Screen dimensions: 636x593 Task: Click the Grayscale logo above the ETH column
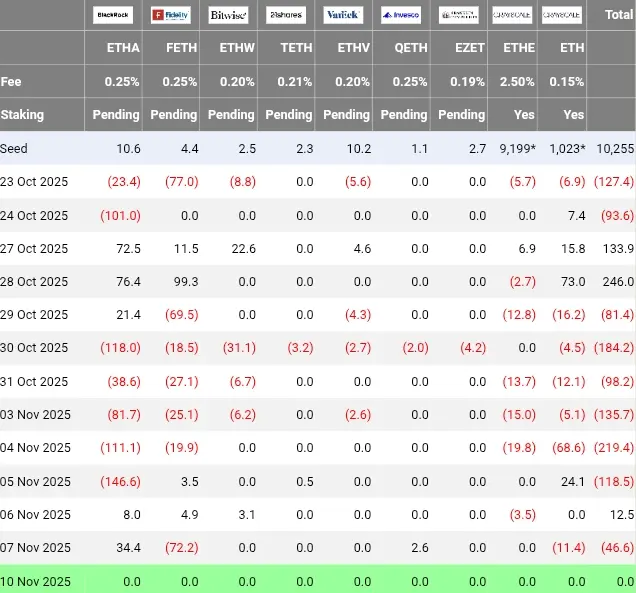pos(563,15)
